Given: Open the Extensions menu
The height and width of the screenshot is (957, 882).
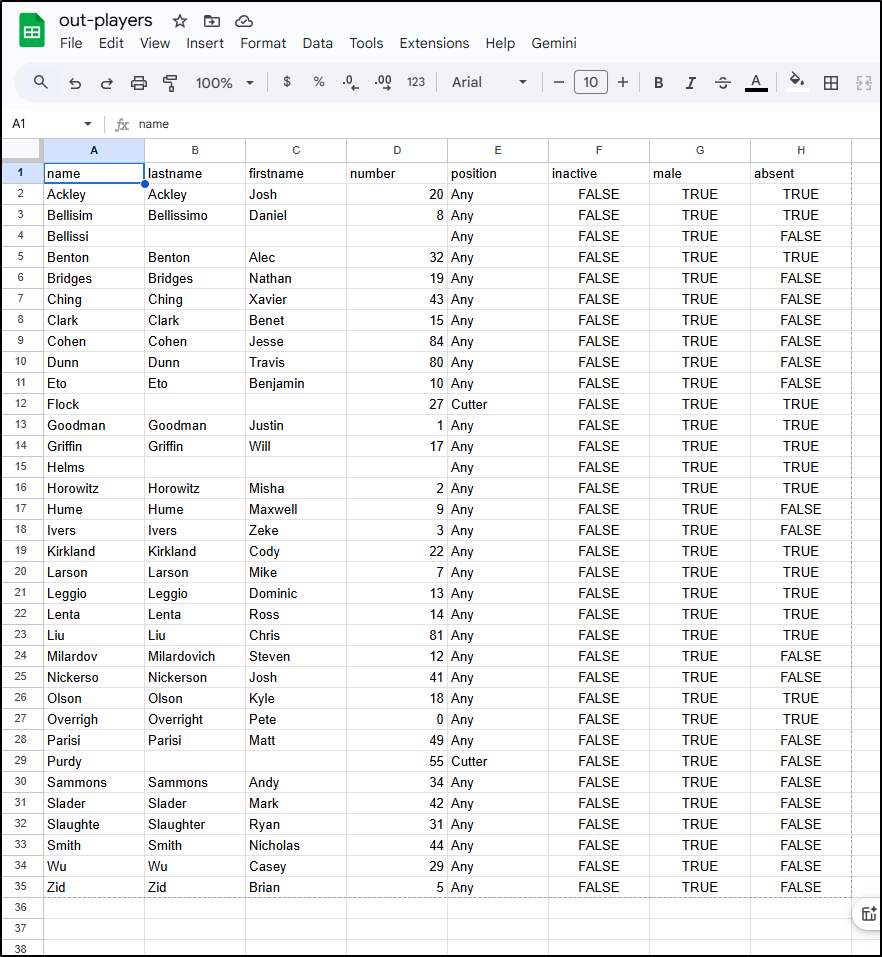Looking at the screenshot, I should pos(434,43).
